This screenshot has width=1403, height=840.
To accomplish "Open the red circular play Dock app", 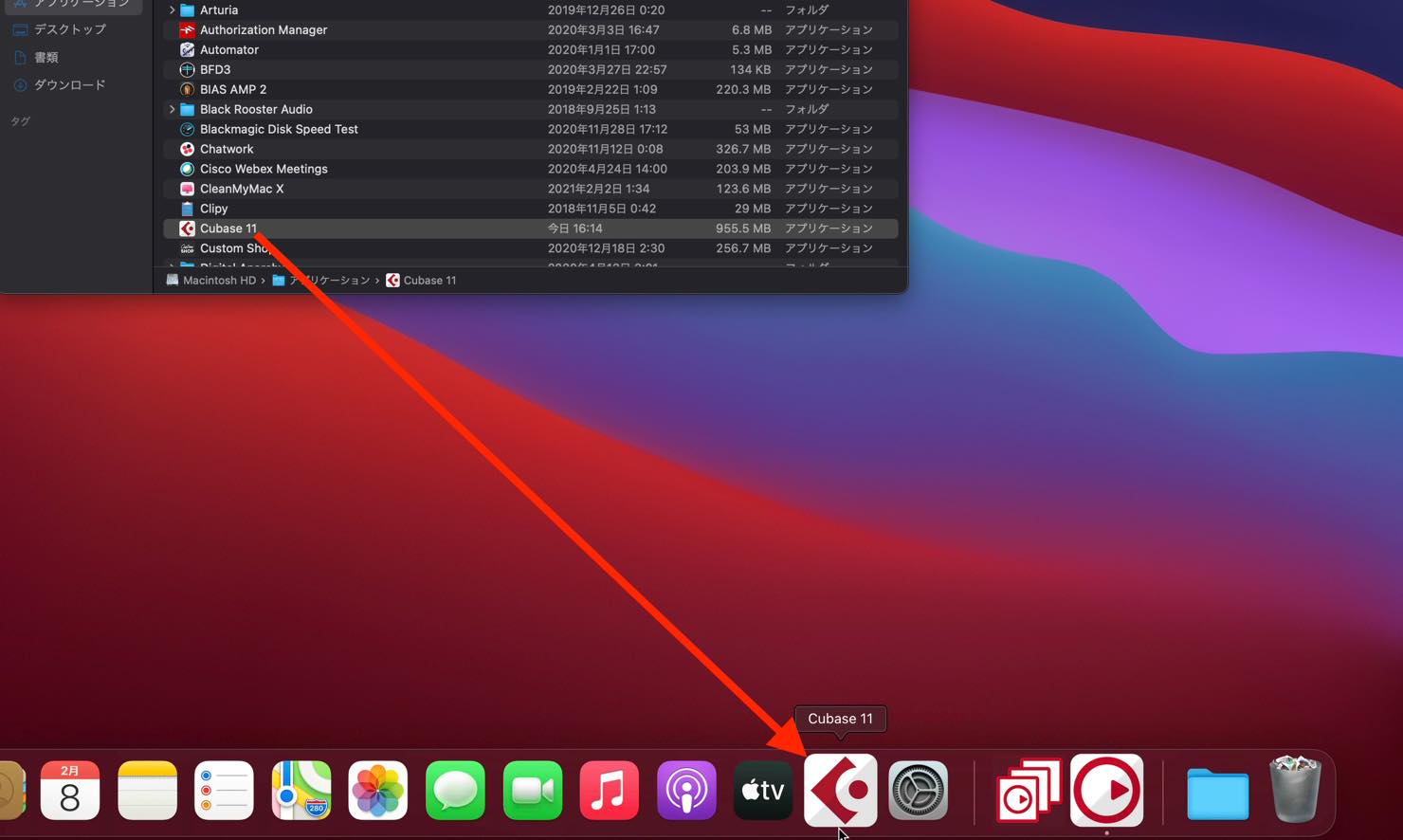I will 1106,791.
